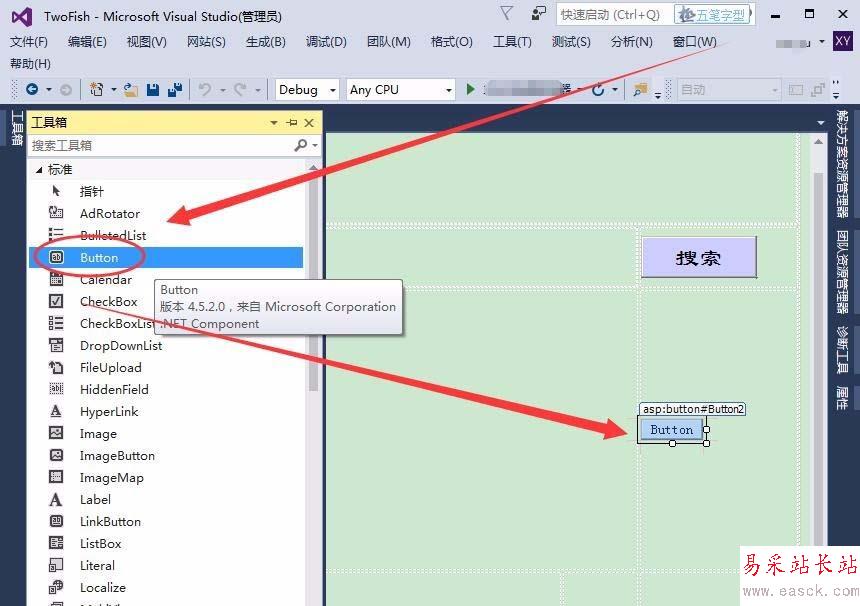Click the Navigate Backward toolbar icon
This screenshot has height=606, width=860.
click(32, 89)
